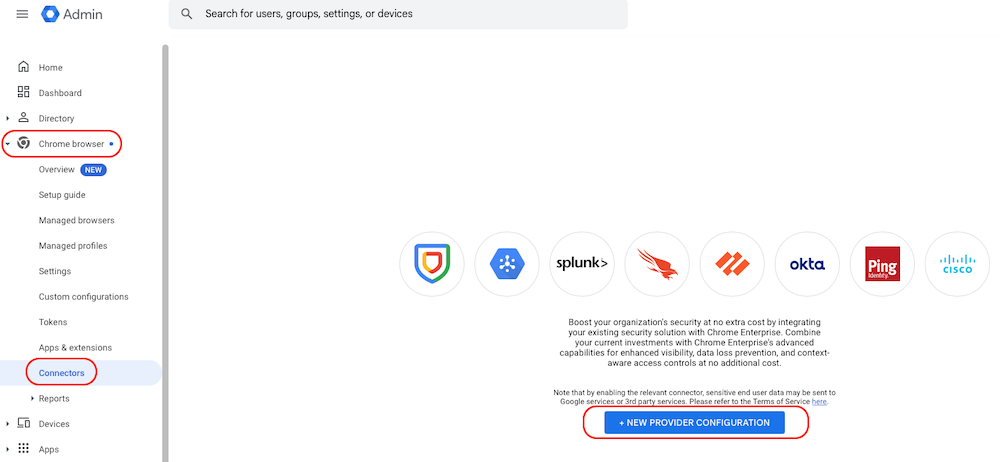Screen dimensions: 1000x462
Task: Pick the Ping Identity logo
Action: coord(882,264)
